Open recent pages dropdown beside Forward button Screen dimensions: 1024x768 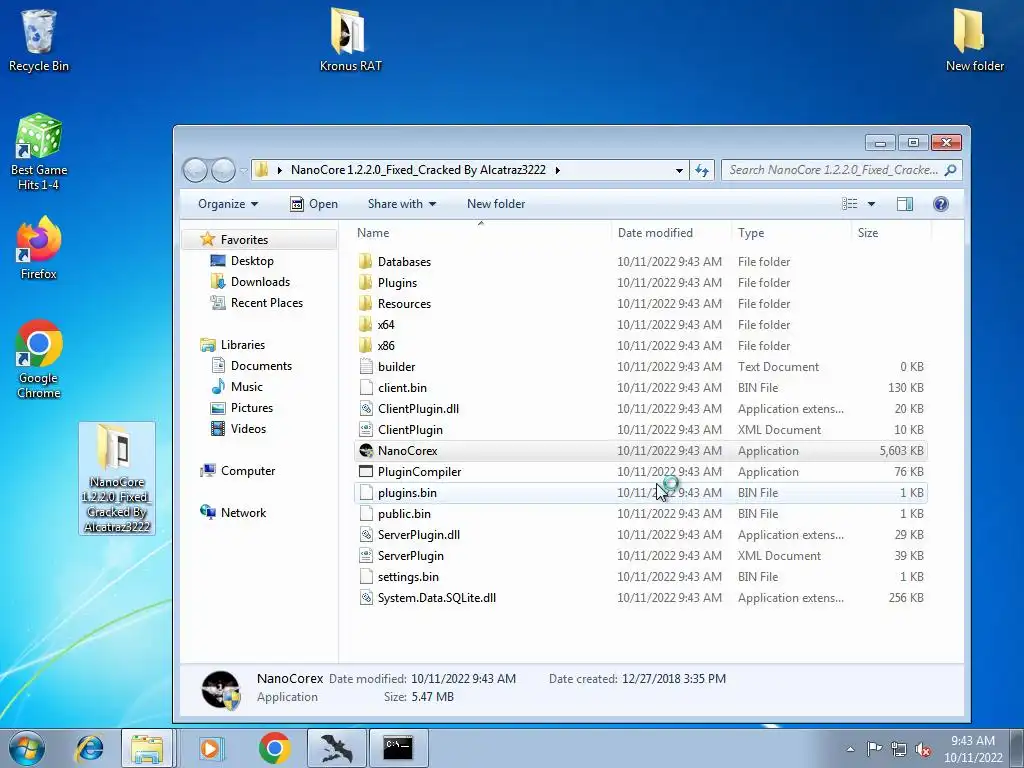click(243, 170)
